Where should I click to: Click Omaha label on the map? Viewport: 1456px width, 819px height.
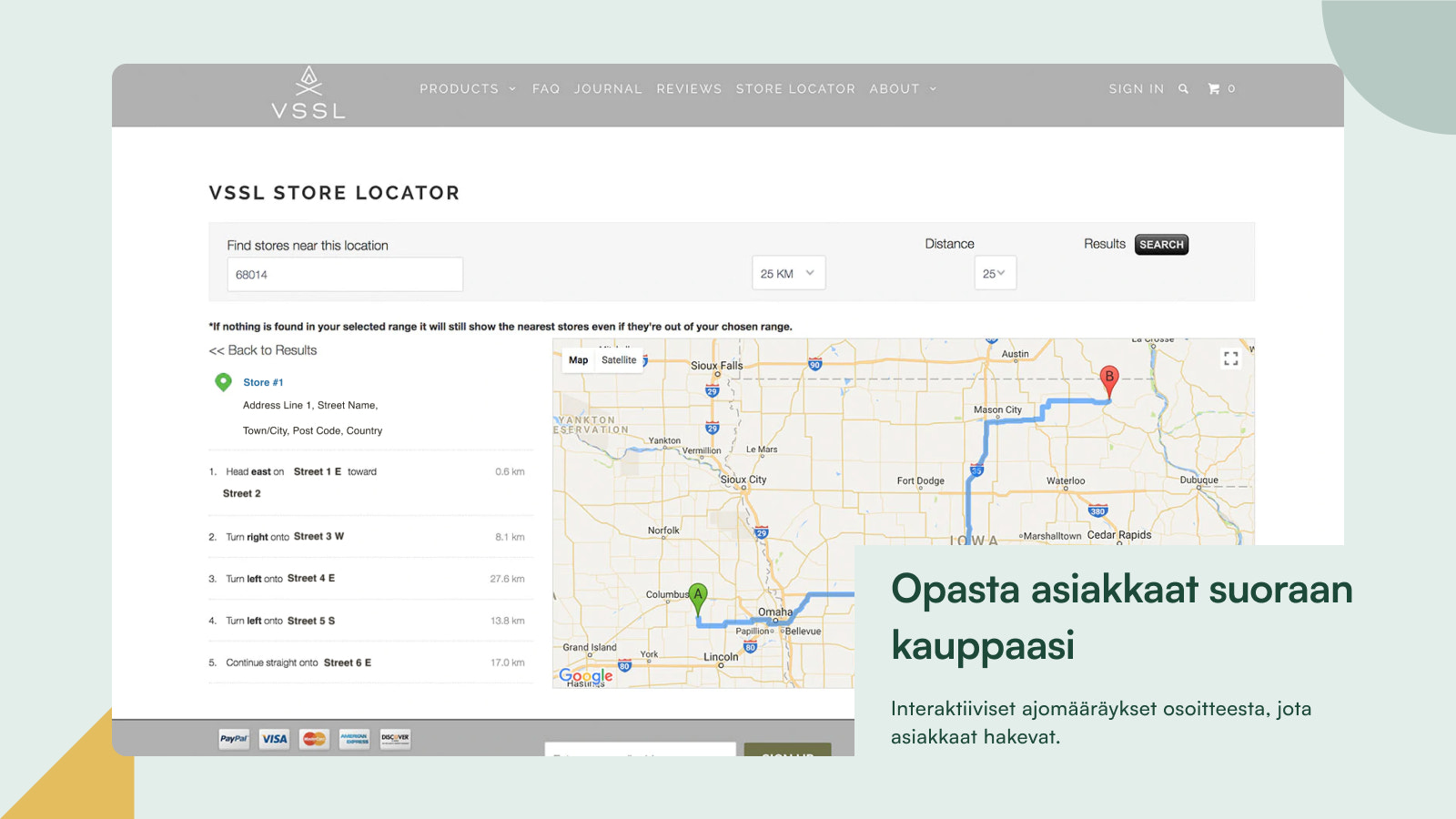775,612
